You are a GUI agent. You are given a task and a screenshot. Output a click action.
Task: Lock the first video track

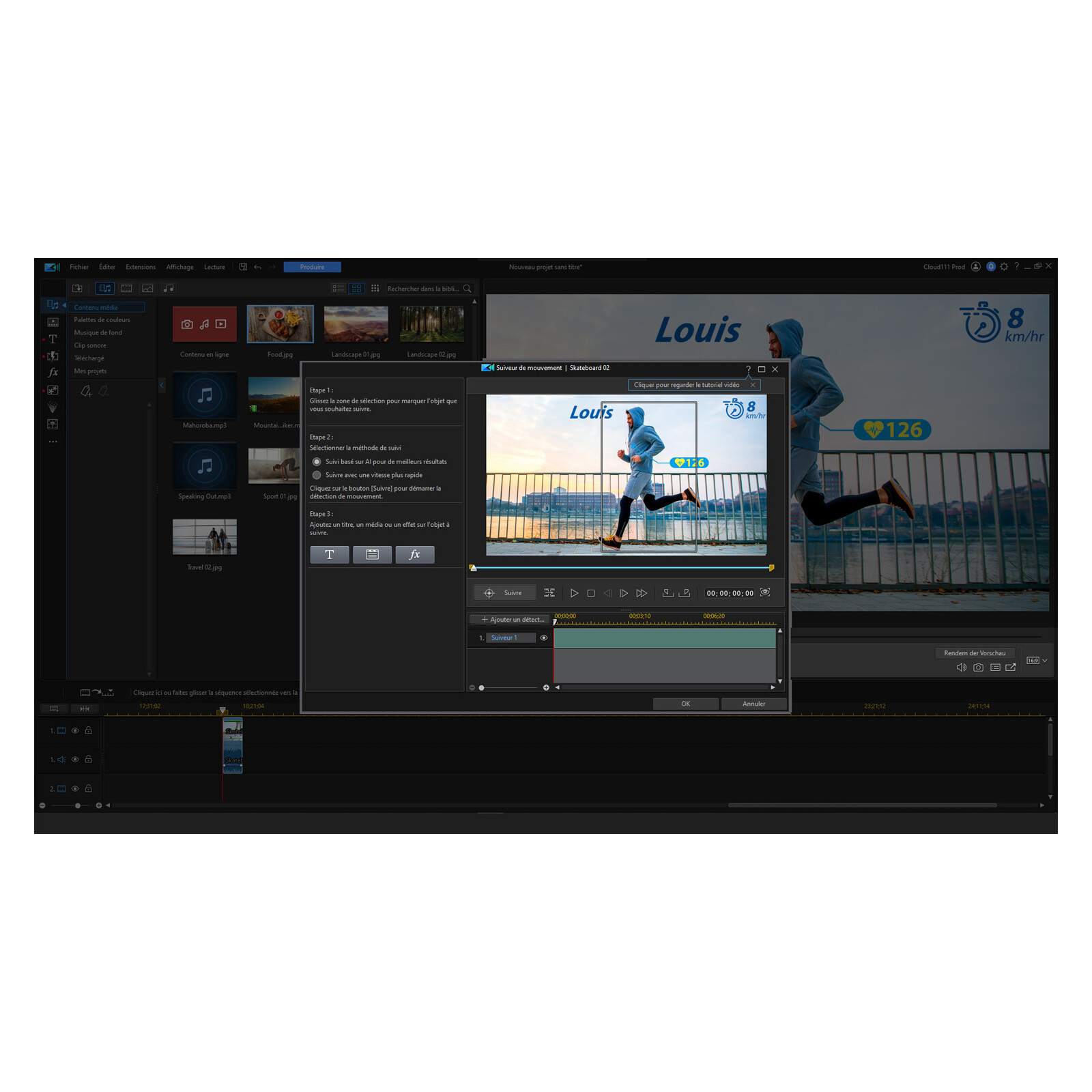point(89,730)
